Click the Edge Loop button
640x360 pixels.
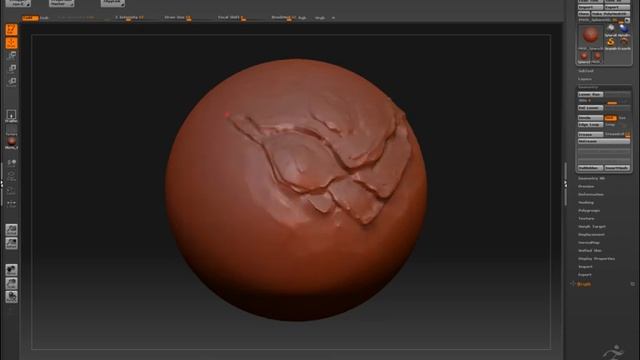tap(590, 124)
